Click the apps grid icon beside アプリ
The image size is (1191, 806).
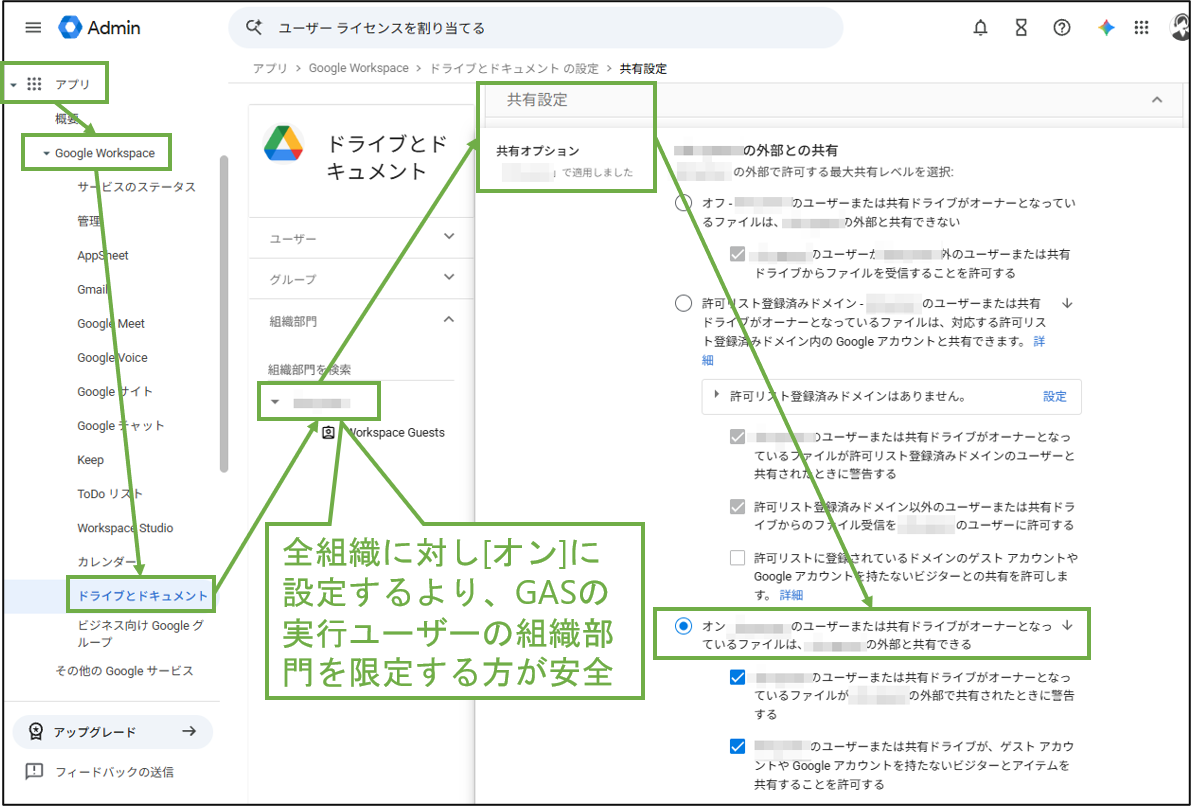tap(34, 84)
